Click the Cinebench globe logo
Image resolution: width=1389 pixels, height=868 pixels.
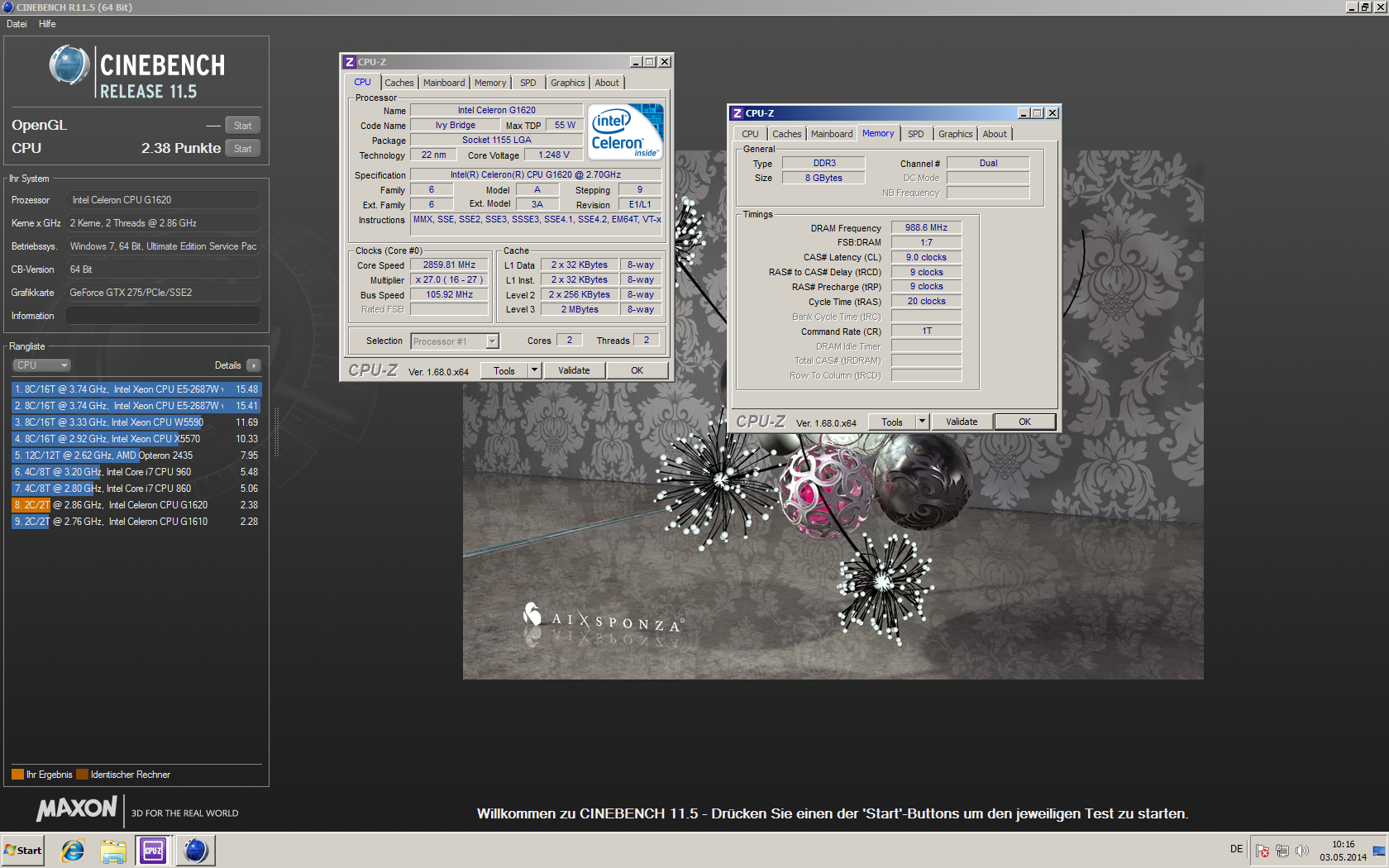(x=69, y=65)
